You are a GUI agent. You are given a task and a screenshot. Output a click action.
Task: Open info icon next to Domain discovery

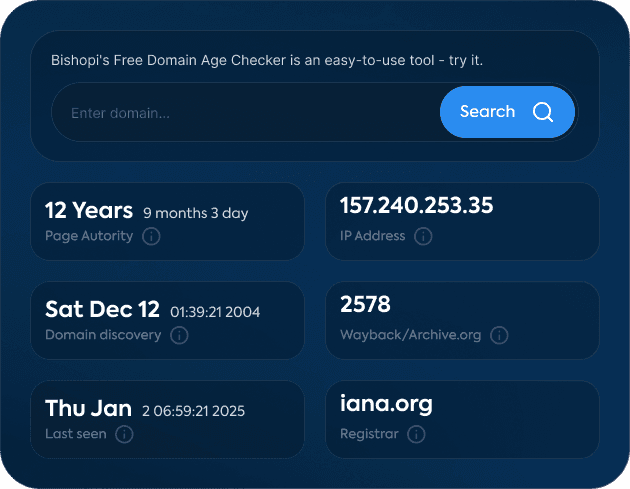pyautogui.click(x=179, y=335)
